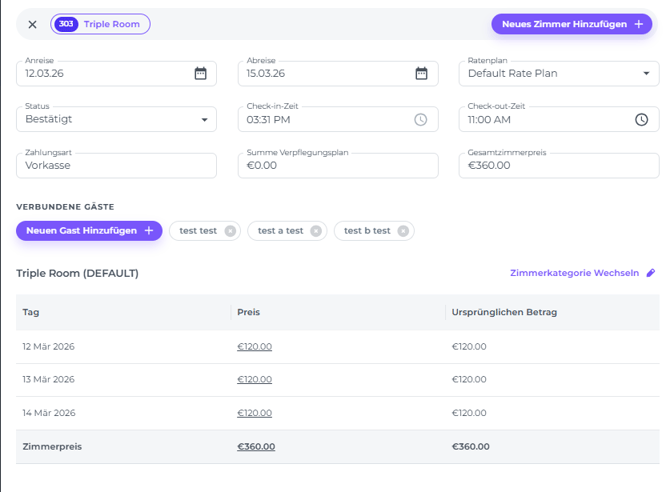Close the room booking panel with X

(32, 24)
